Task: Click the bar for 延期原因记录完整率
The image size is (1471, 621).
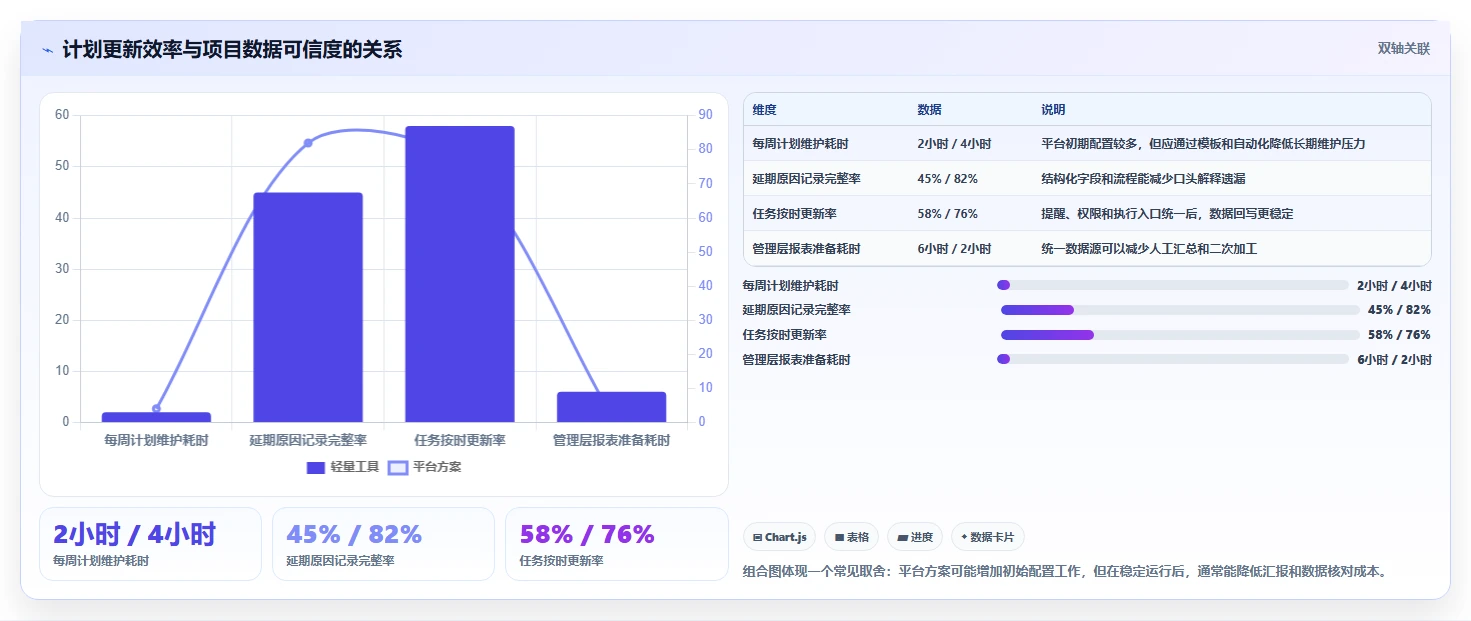Action: (x=308, y=307)
